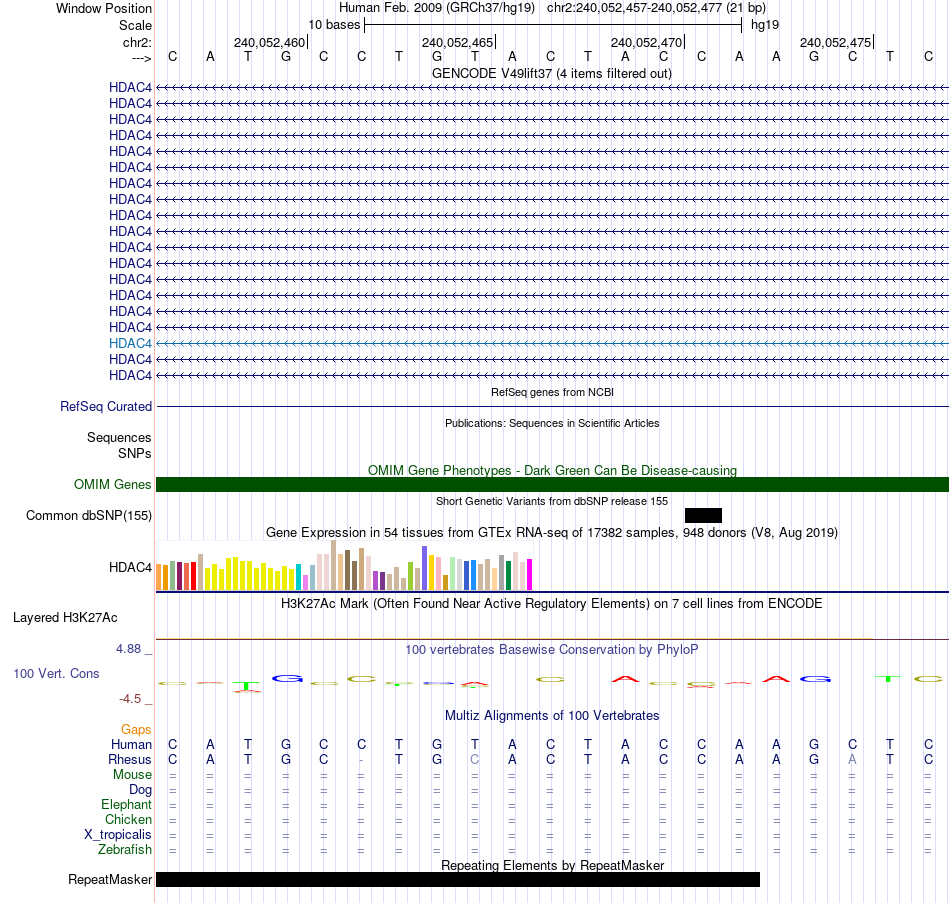Click the Zebrafish alignment row label
Viewport: 950px width, 903px height.
pyautogui.click(x=125, y=849)
